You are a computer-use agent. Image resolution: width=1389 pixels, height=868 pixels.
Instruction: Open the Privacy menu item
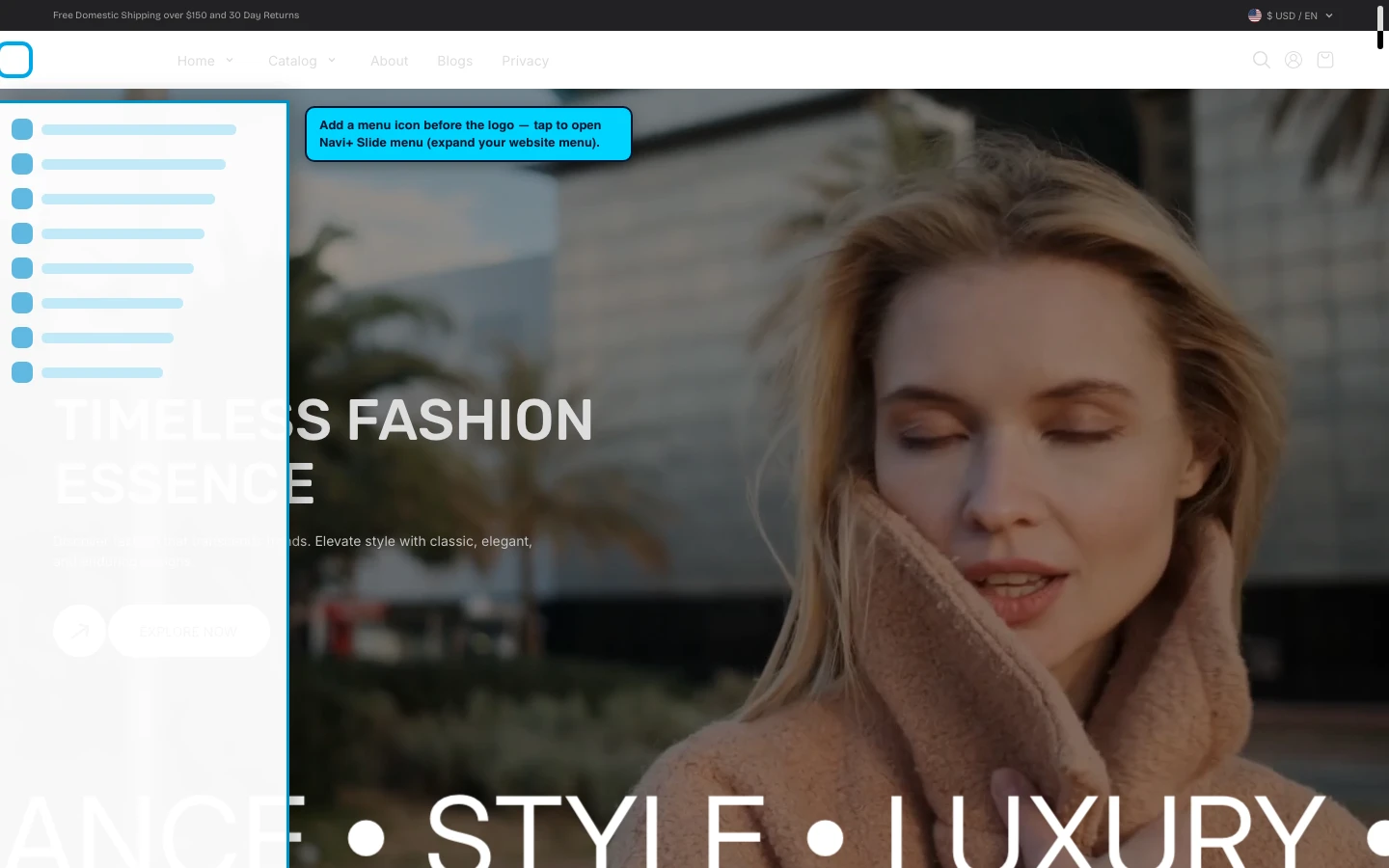(x=525, y=61)
